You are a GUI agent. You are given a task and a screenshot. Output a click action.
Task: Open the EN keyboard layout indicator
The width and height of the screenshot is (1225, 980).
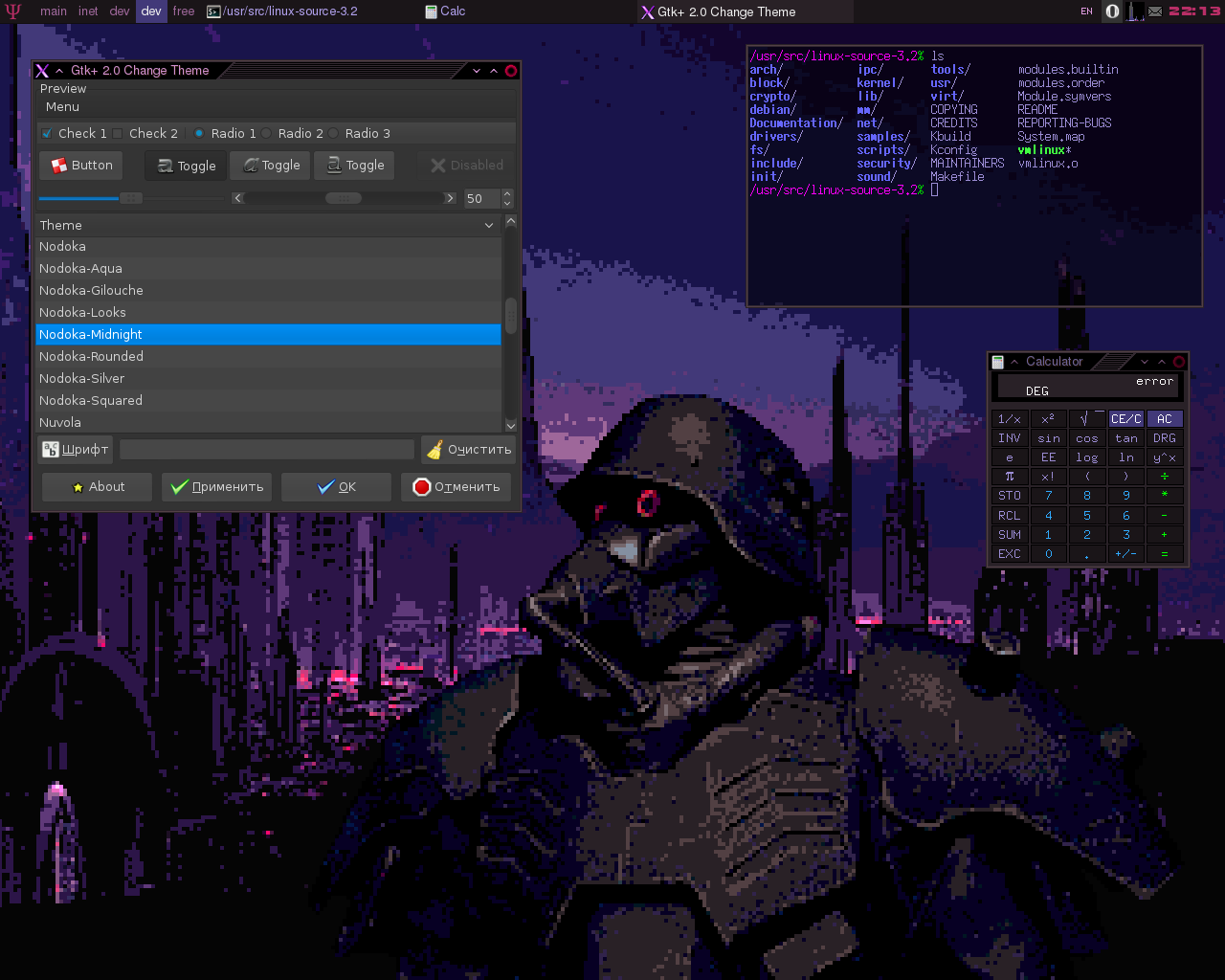(1086, 11)
